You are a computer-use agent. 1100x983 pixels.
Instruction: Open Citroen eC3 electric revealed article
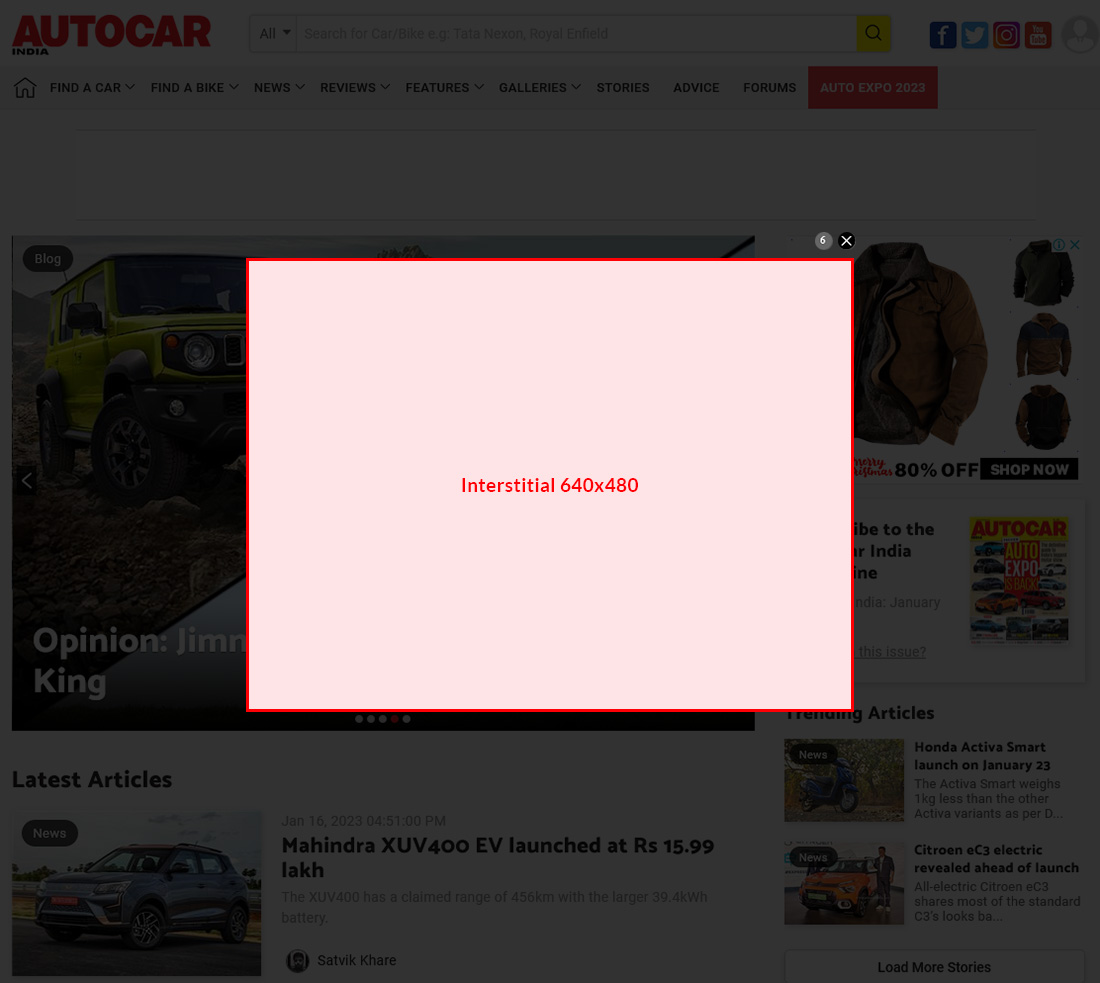[x=996, y=859]
